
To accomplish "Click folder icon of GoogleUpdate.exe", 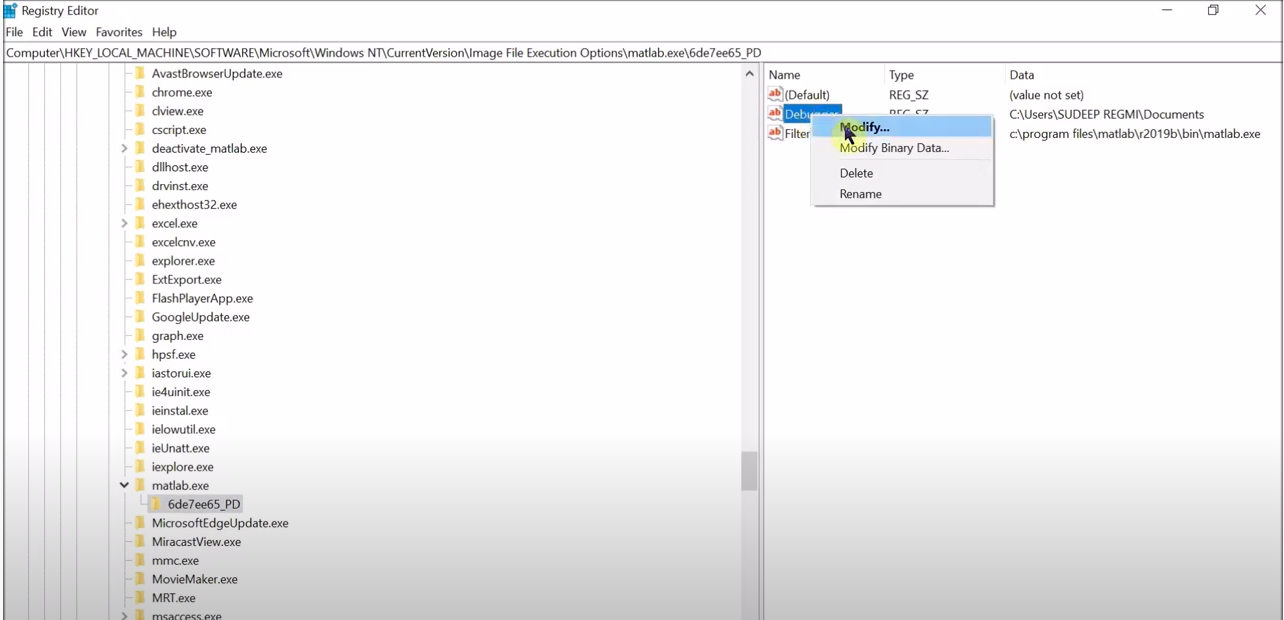I will tap(140, 317).
